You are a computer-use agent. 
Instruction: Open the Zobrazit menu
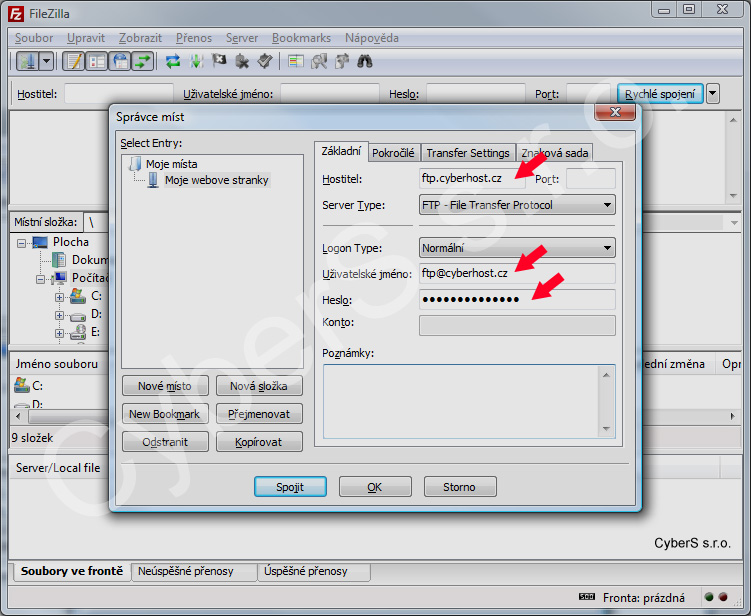pos(140,38)
